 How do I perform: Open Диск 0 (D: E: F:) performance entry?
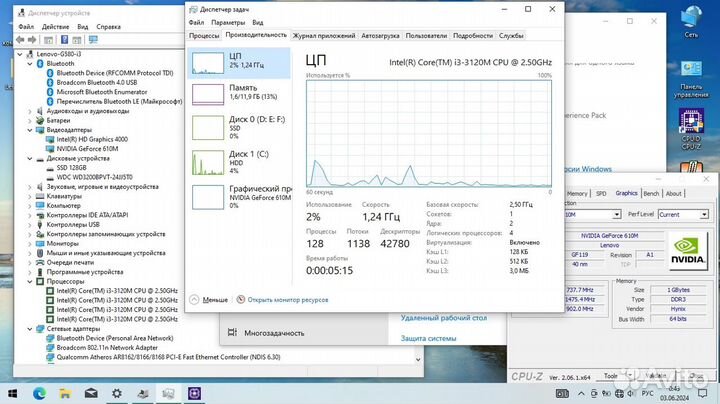239,127
